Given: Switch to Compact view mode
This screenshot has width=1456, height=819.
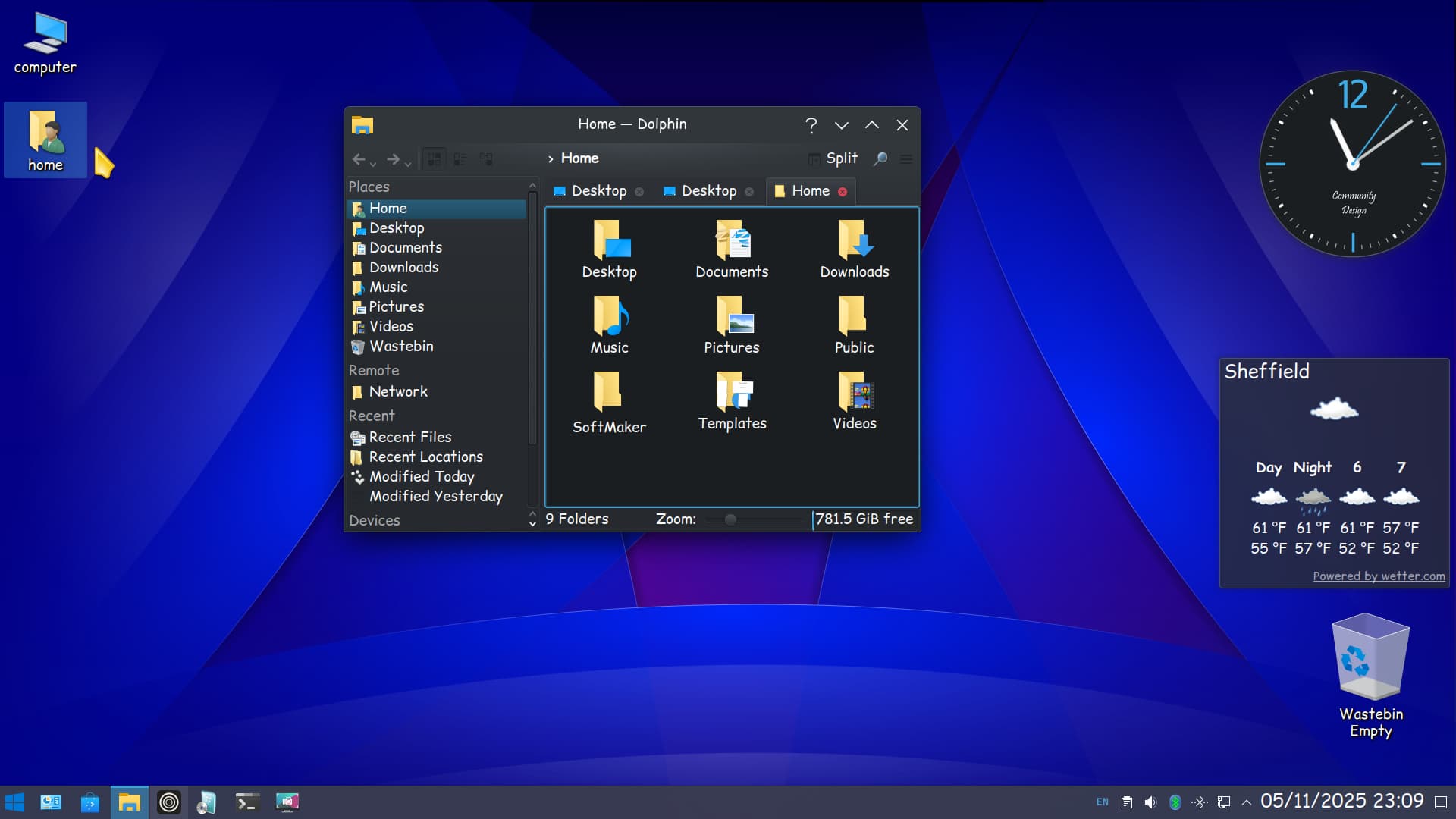Looking at the screenshot, I should click(x=460, y=159).
